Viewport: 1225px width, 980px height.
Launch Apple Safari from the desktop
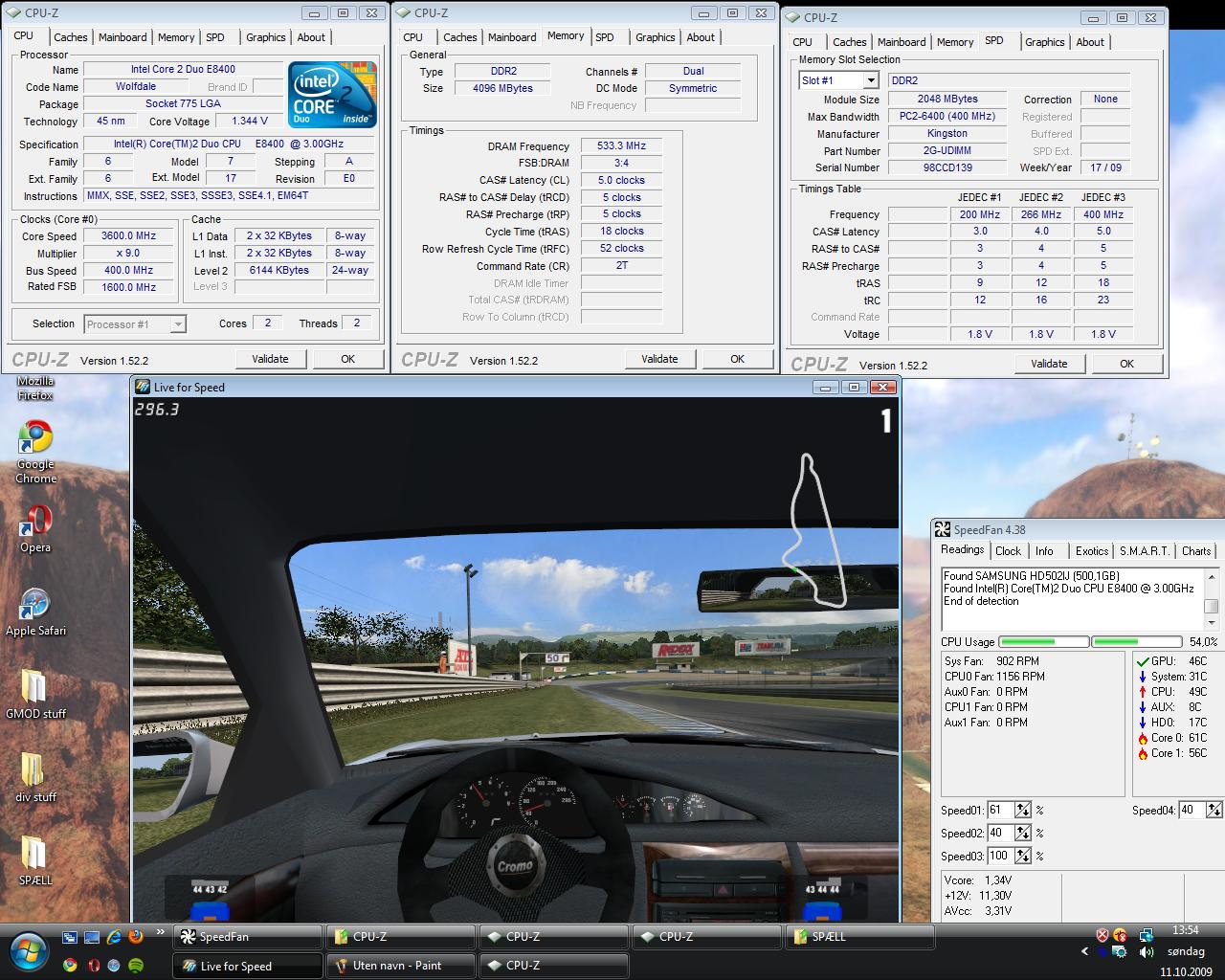tap(35, 612)
